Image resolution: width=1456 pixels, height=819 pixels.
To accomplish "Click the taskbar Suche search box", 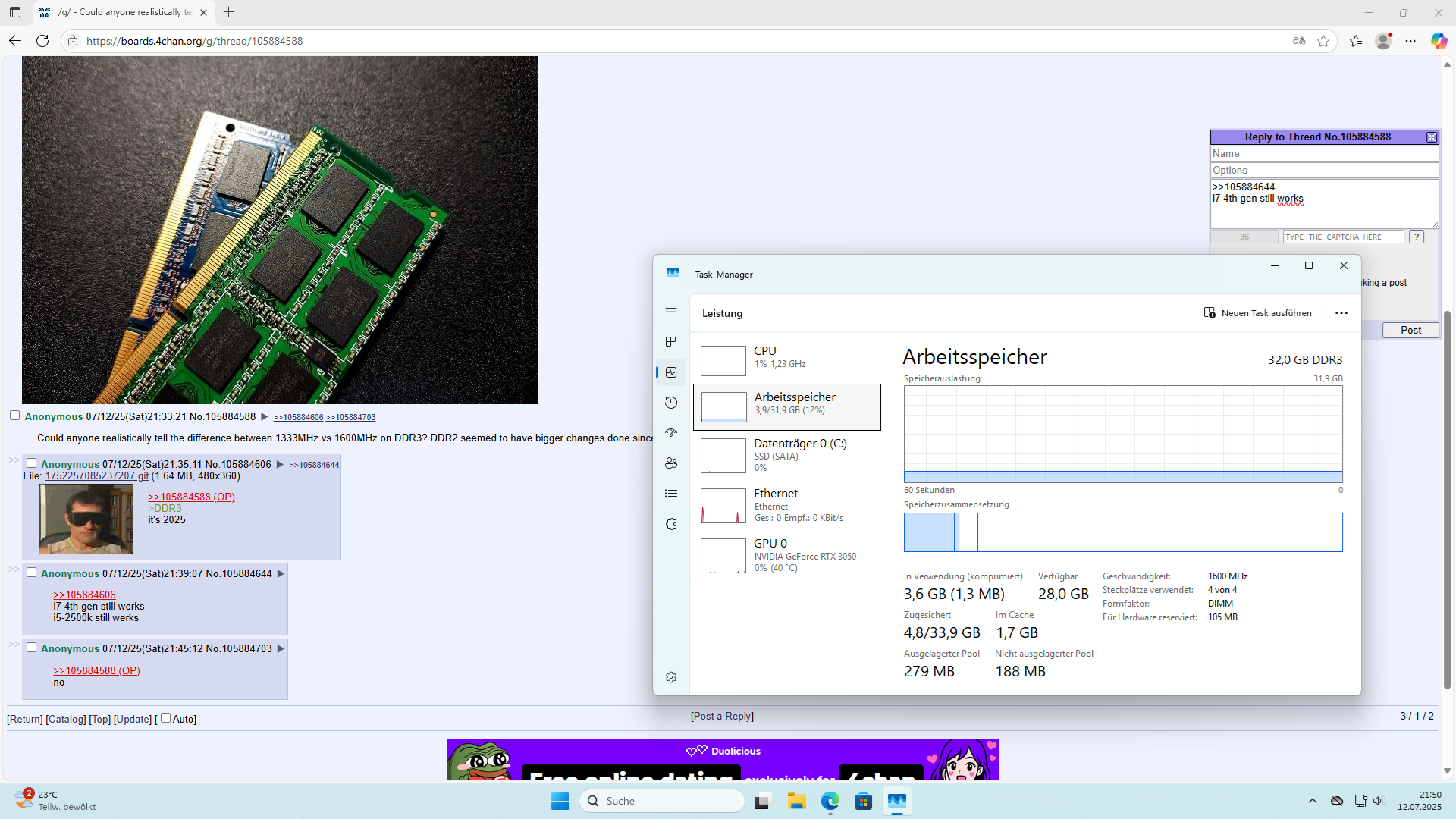I will click(662, 801).
